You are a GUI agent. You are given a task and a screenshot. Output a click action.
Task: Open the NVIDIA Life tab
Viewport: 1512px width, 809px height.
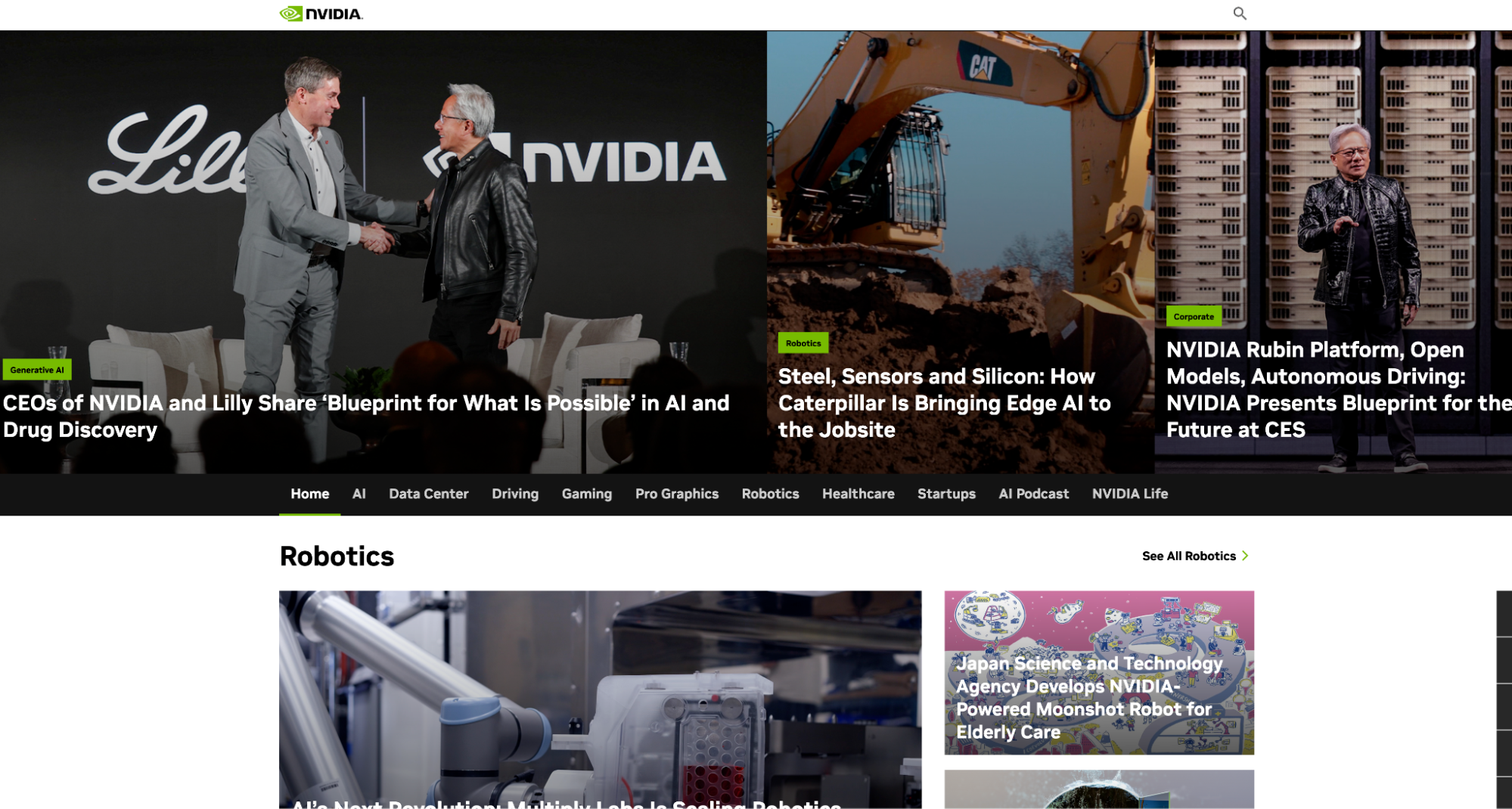1129,494
